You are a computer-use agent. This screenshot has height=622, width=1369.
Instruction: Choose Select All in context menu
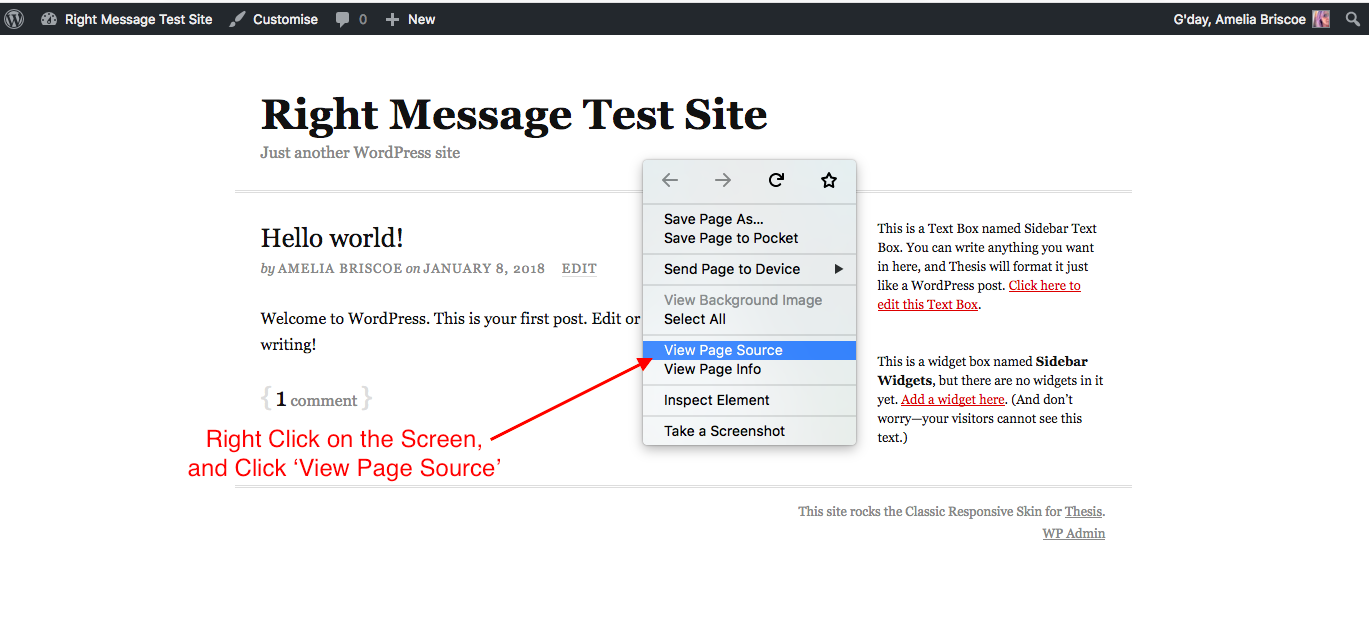749,319
